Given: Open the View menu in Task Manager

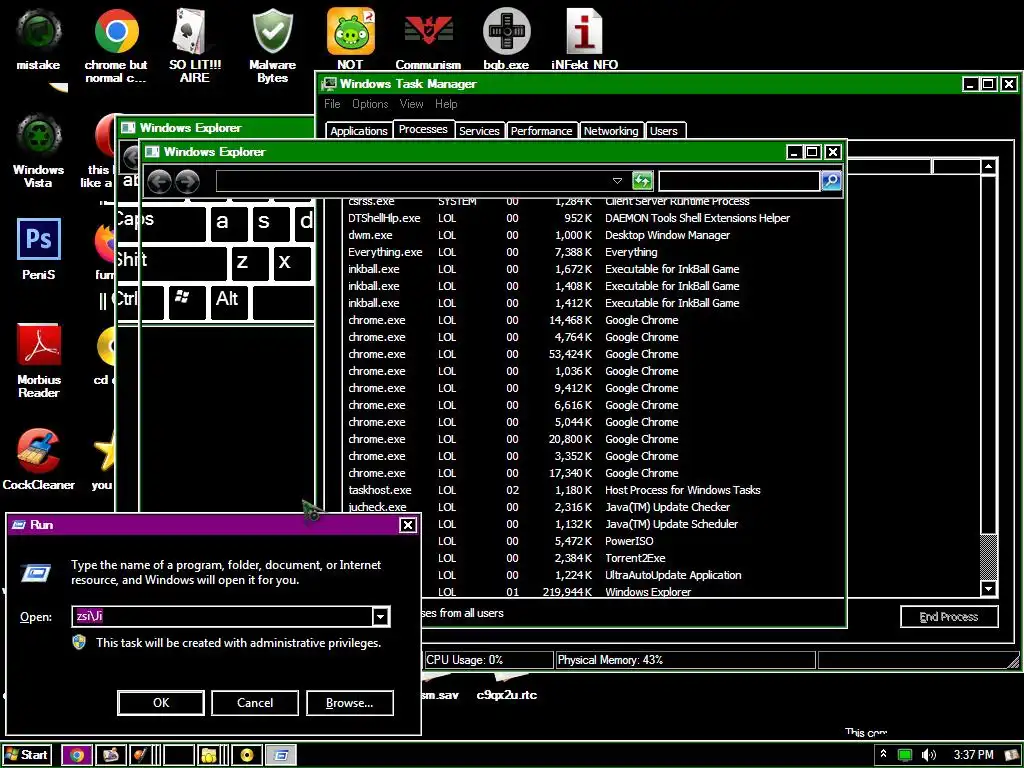Looking at the screenshot, I should pyautogui.click(x=411, y=104).
